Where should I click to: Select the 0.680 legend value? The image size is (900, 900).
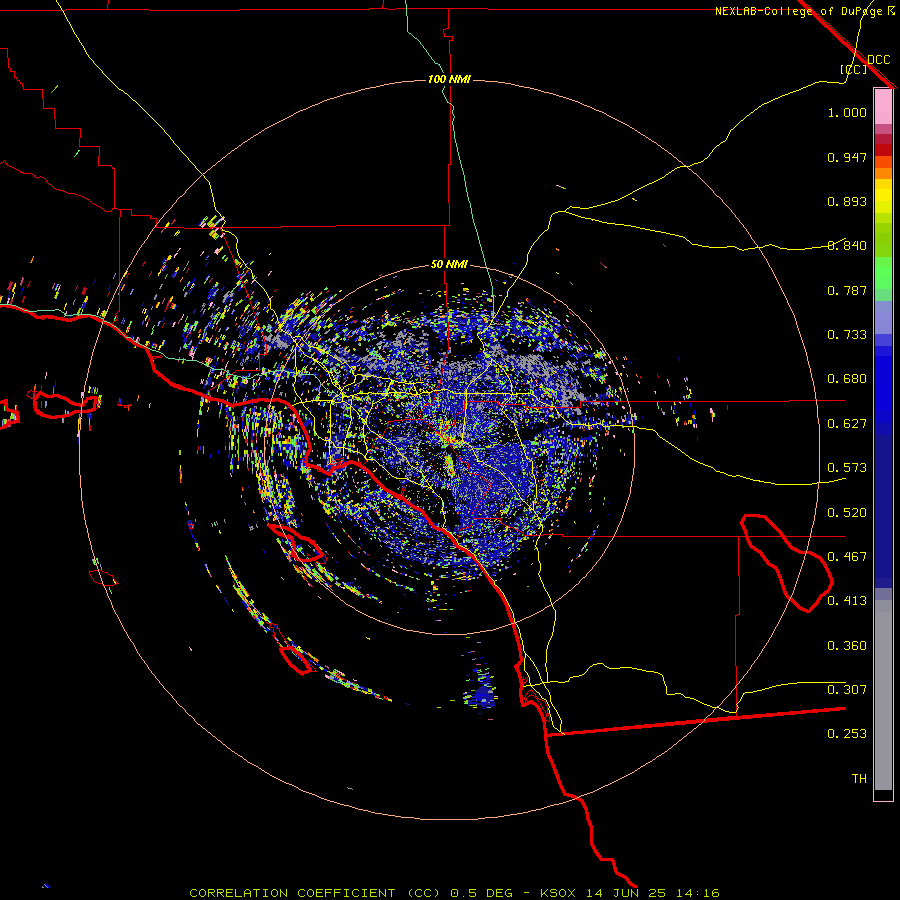pyautogui.click(x=847, y=379)
